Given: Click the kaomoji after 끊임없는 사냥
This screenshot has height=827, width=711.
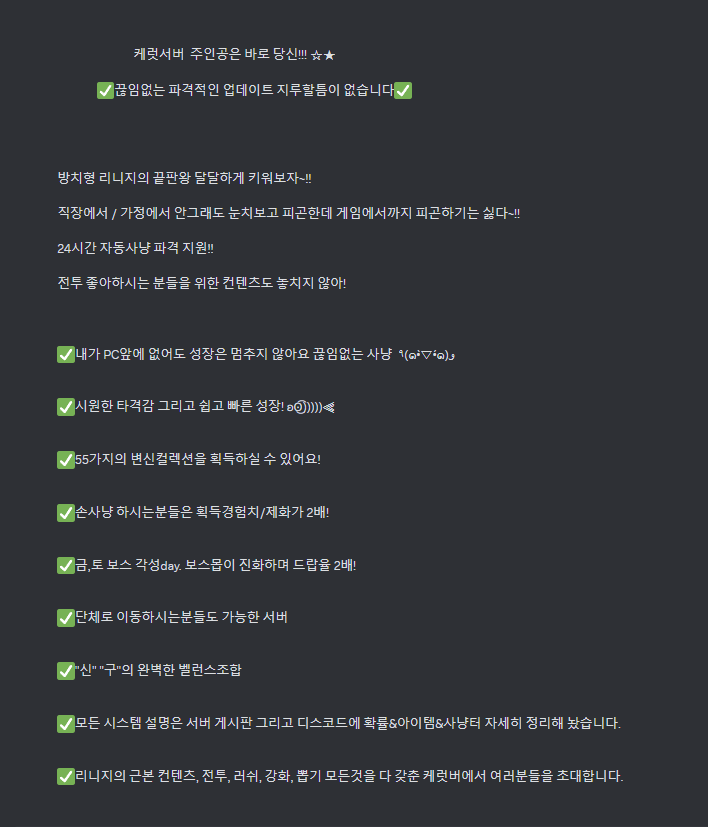Looking at the screenshot, I should (427, 355).
